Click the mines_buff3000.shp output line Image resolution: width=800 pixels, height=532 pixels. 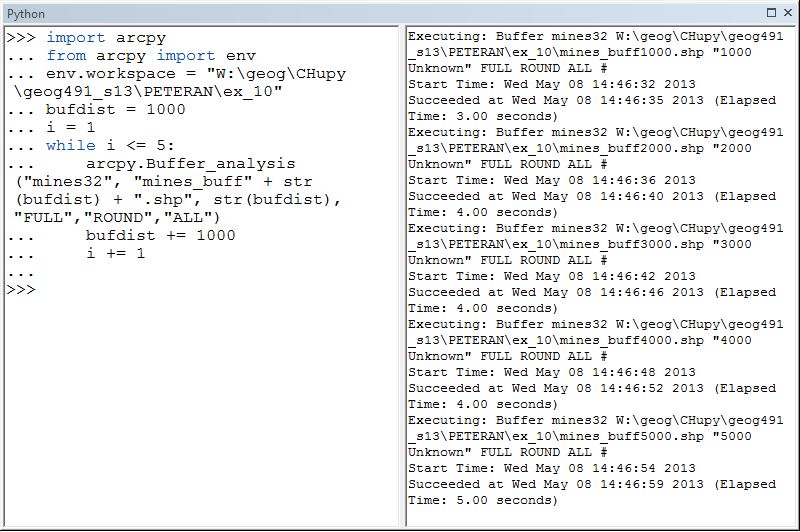tap(580, 244)
